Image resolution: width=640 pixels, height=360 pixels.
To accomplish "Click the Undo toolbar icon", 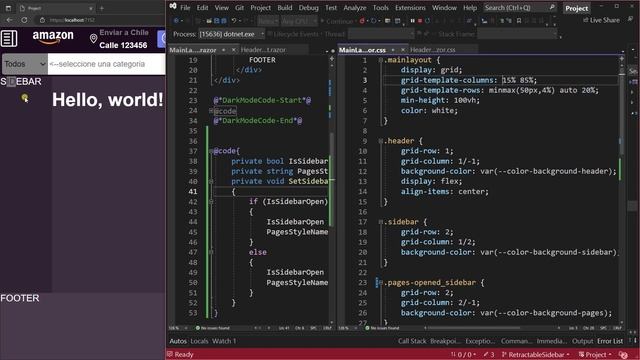I will click(234, 20).
